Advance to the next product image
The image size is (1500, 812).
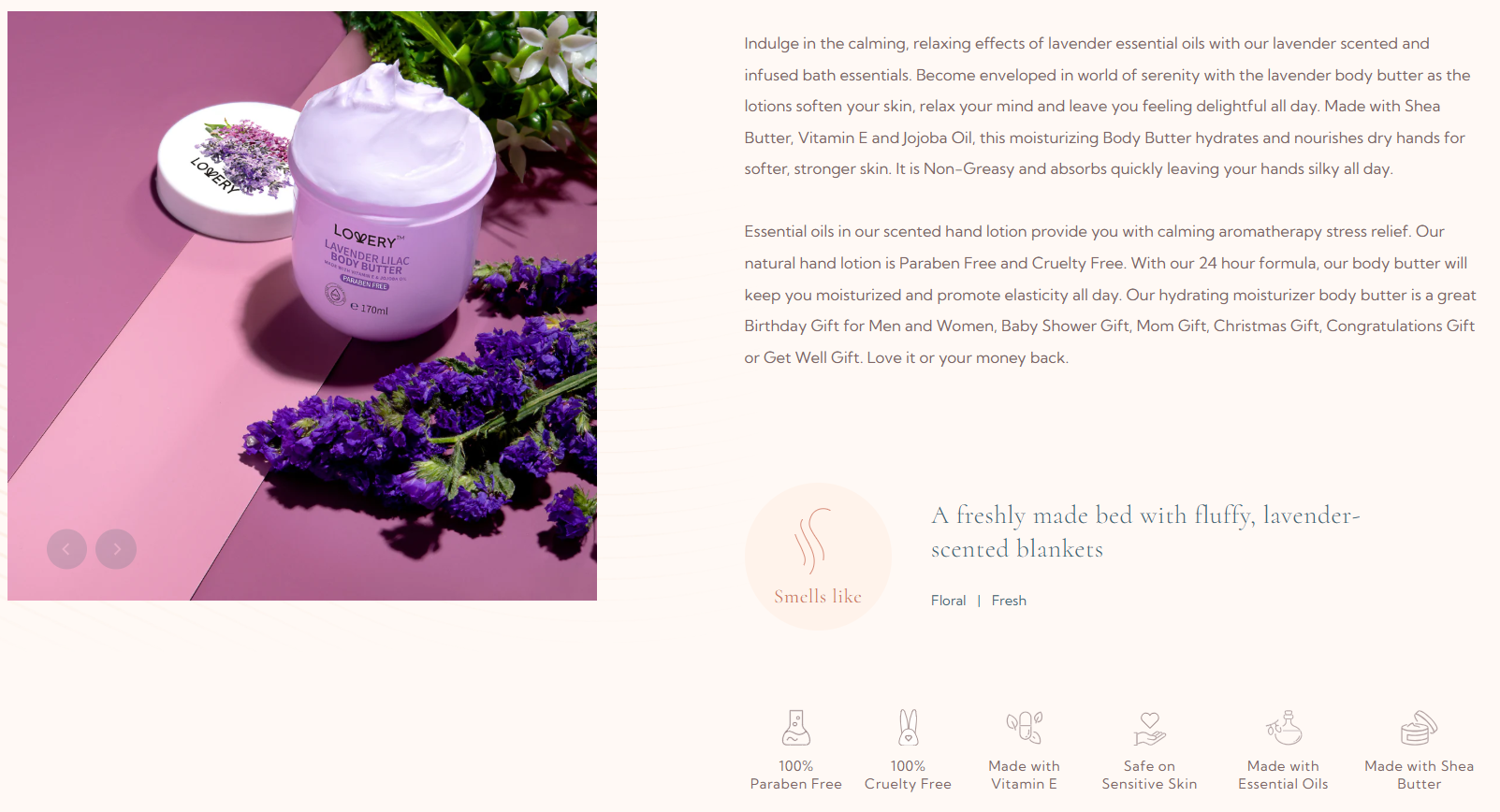click(x=116, y=549)
